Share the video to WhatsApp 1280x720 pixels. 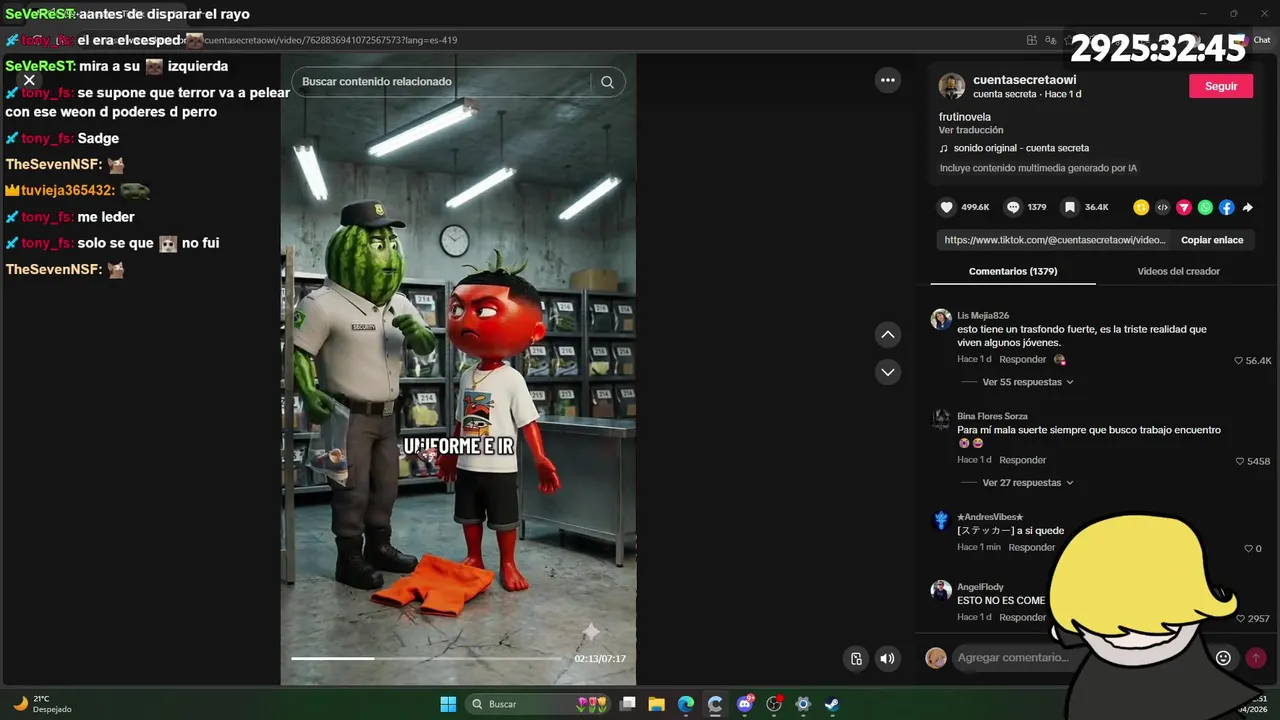tap(1205, 207)
